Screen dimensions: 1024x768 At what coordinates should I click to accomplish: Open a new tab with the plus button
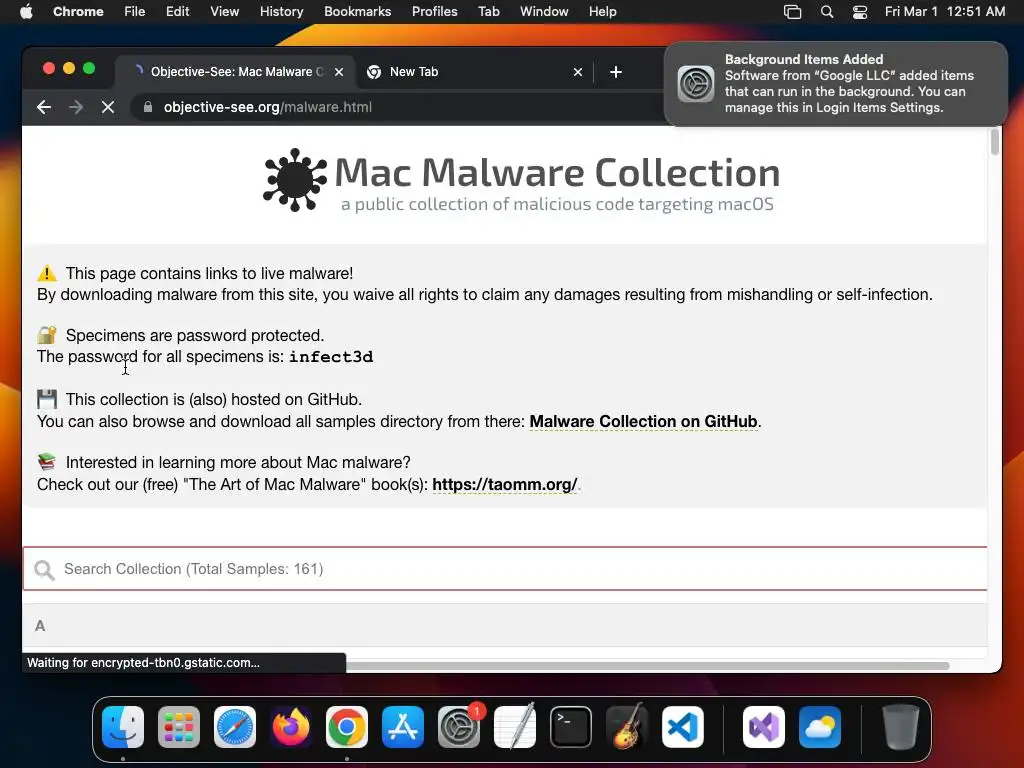coord(616,72)
